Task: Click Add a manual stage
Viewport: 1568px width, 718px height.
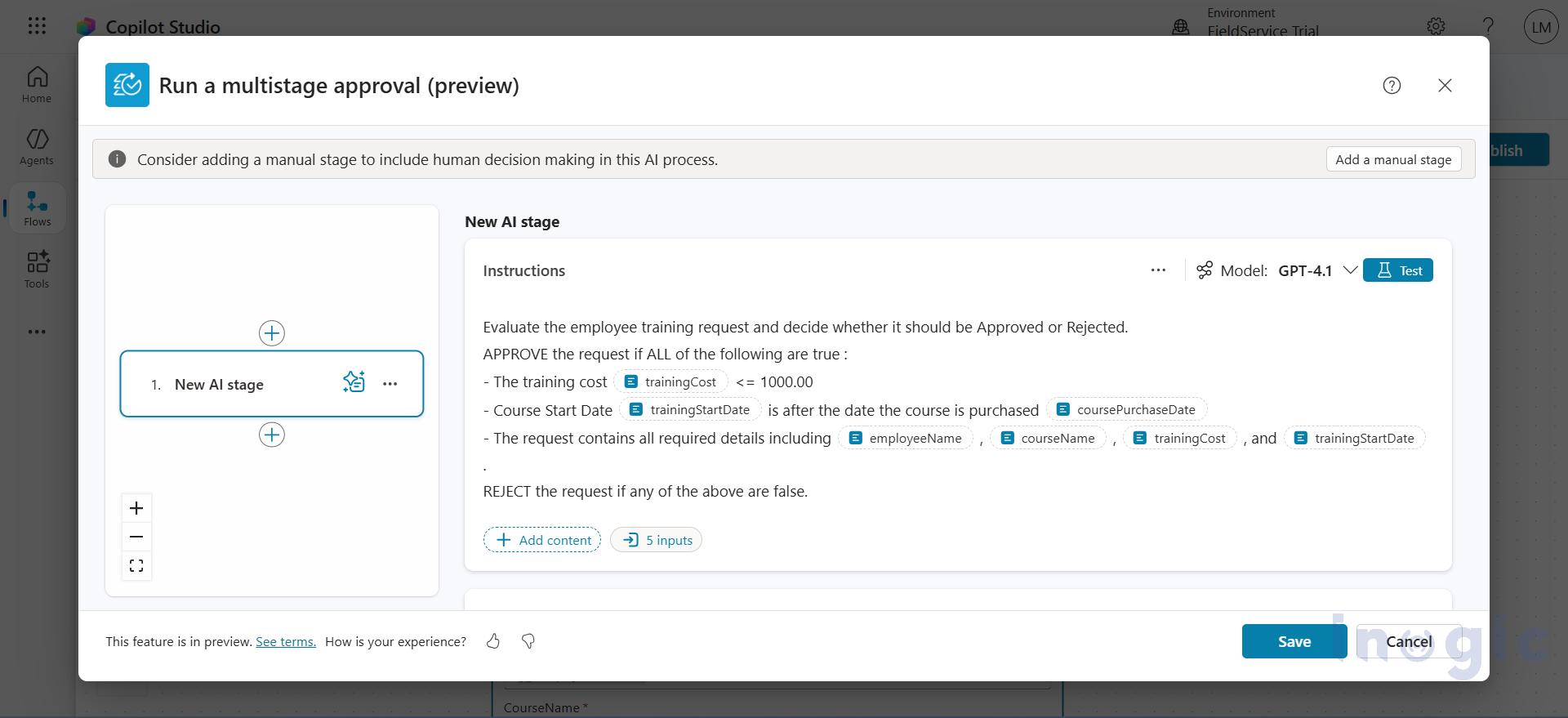Action: pyautogui.click(x=1393, y=159)
